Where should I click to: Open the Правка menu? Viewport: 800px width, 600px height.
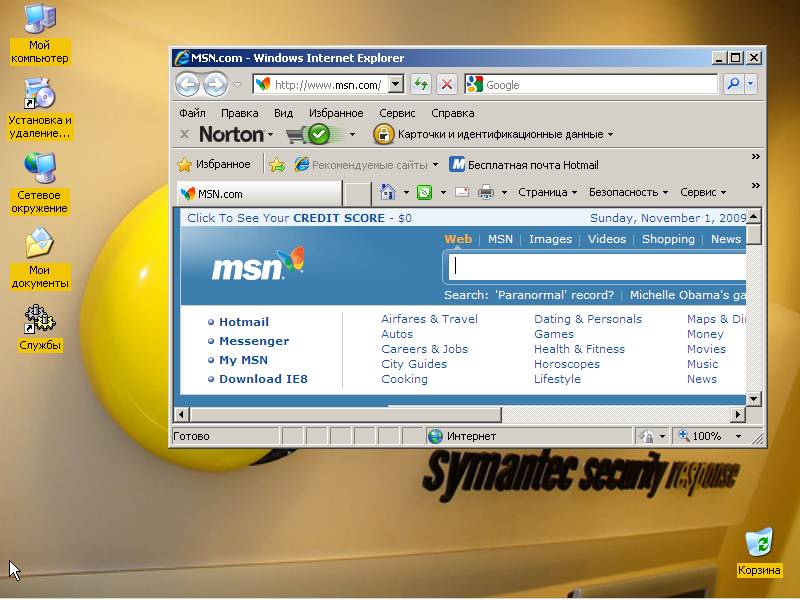click(x=239, y=113)
